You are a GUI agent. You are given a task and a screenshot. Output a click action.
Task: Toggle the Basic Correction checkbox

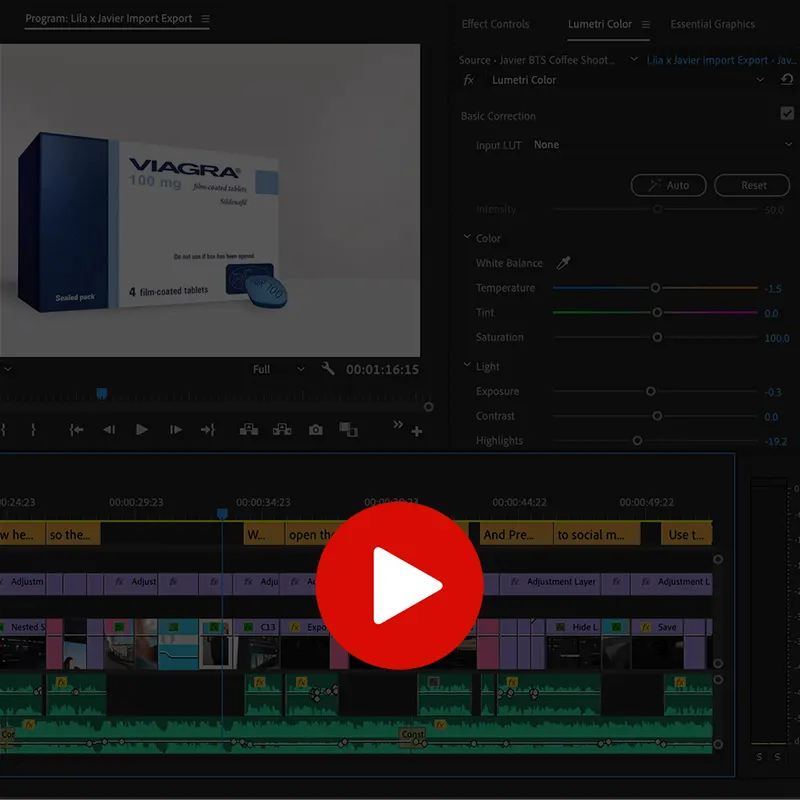click(x=787, y=113)
